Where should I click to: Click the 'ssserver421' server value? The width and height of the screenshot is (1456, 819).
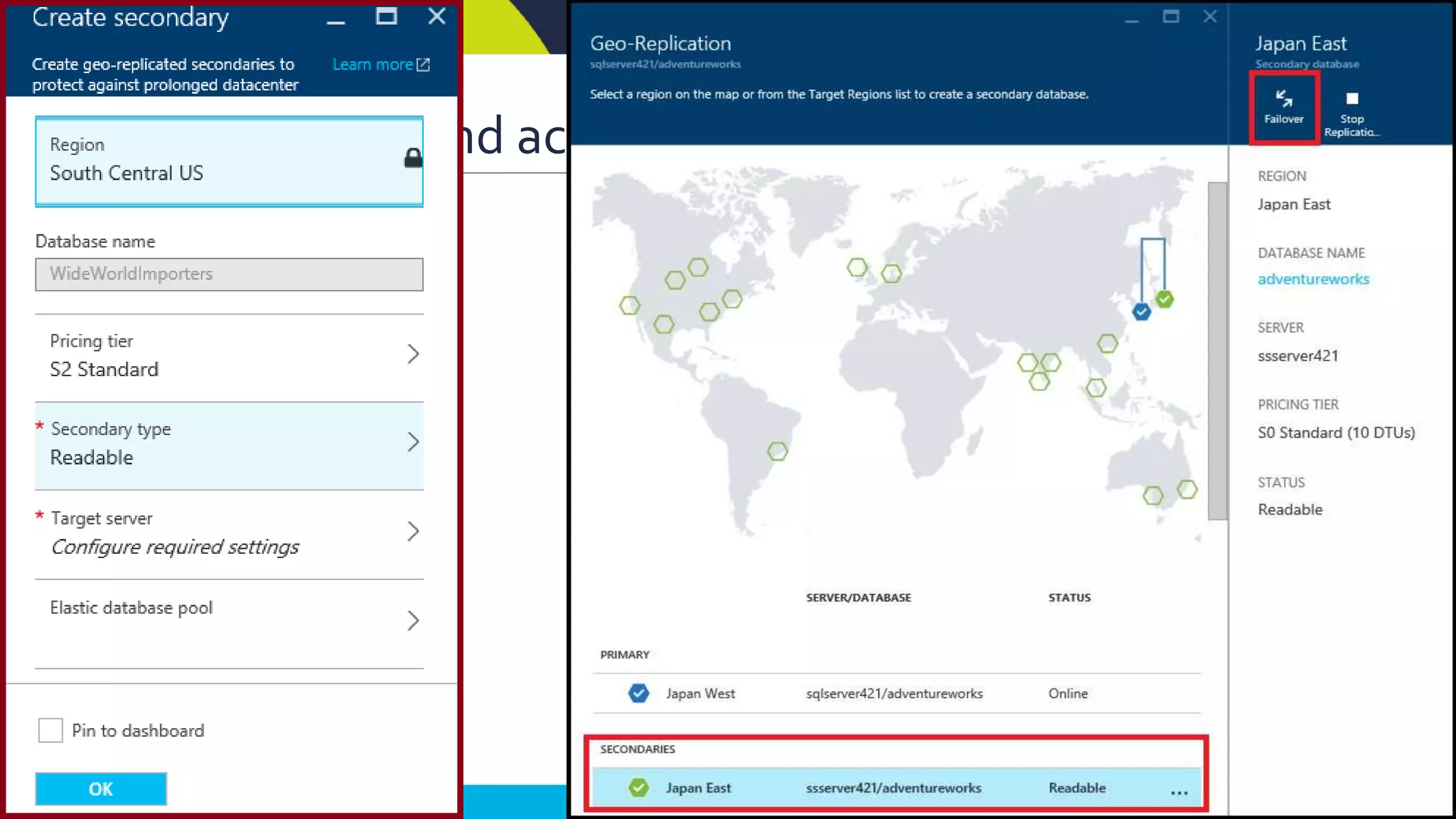coord(1297,355)
